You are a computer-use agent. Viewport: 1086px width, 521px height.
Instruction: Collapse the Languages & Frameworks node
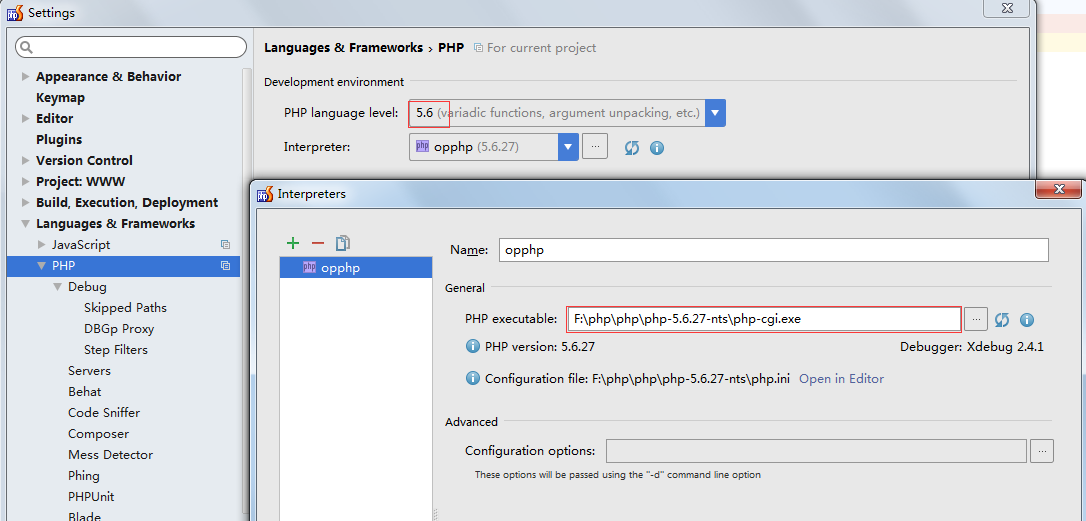pyautogui.click(x=26, y=224)
